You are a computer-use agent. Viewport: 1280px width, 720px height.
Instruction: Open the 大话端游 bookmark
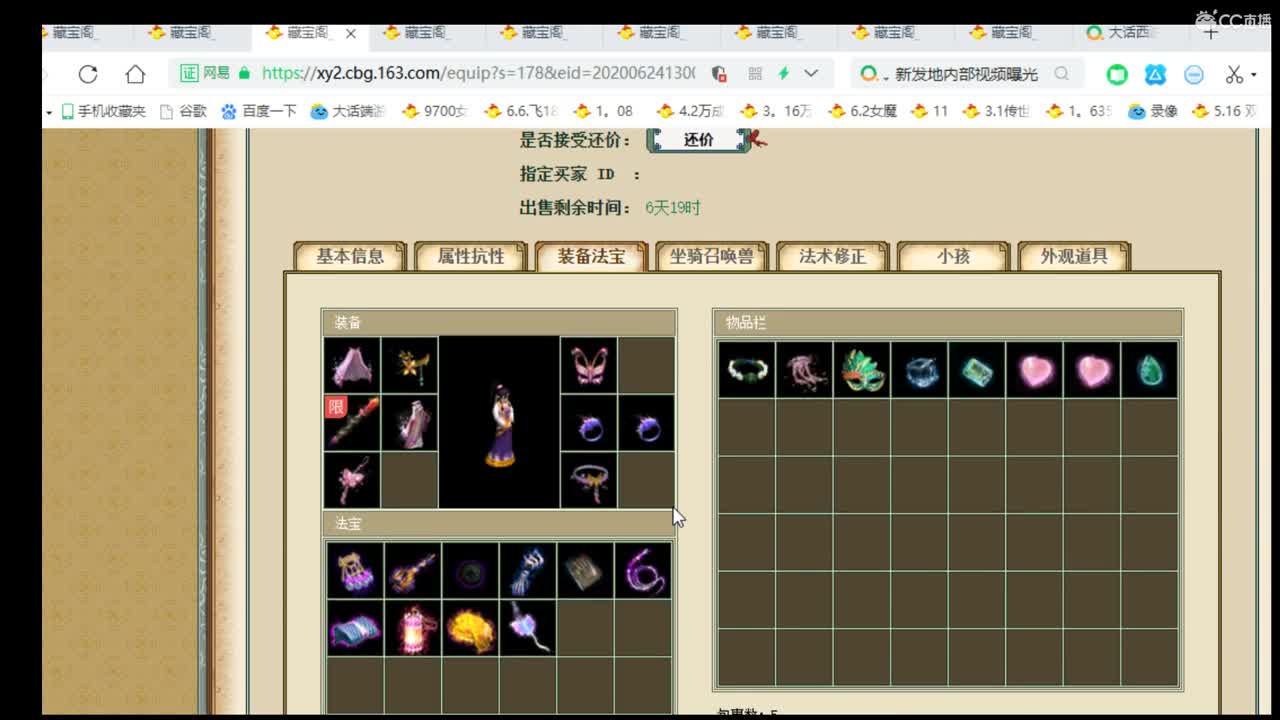(348, 111)
